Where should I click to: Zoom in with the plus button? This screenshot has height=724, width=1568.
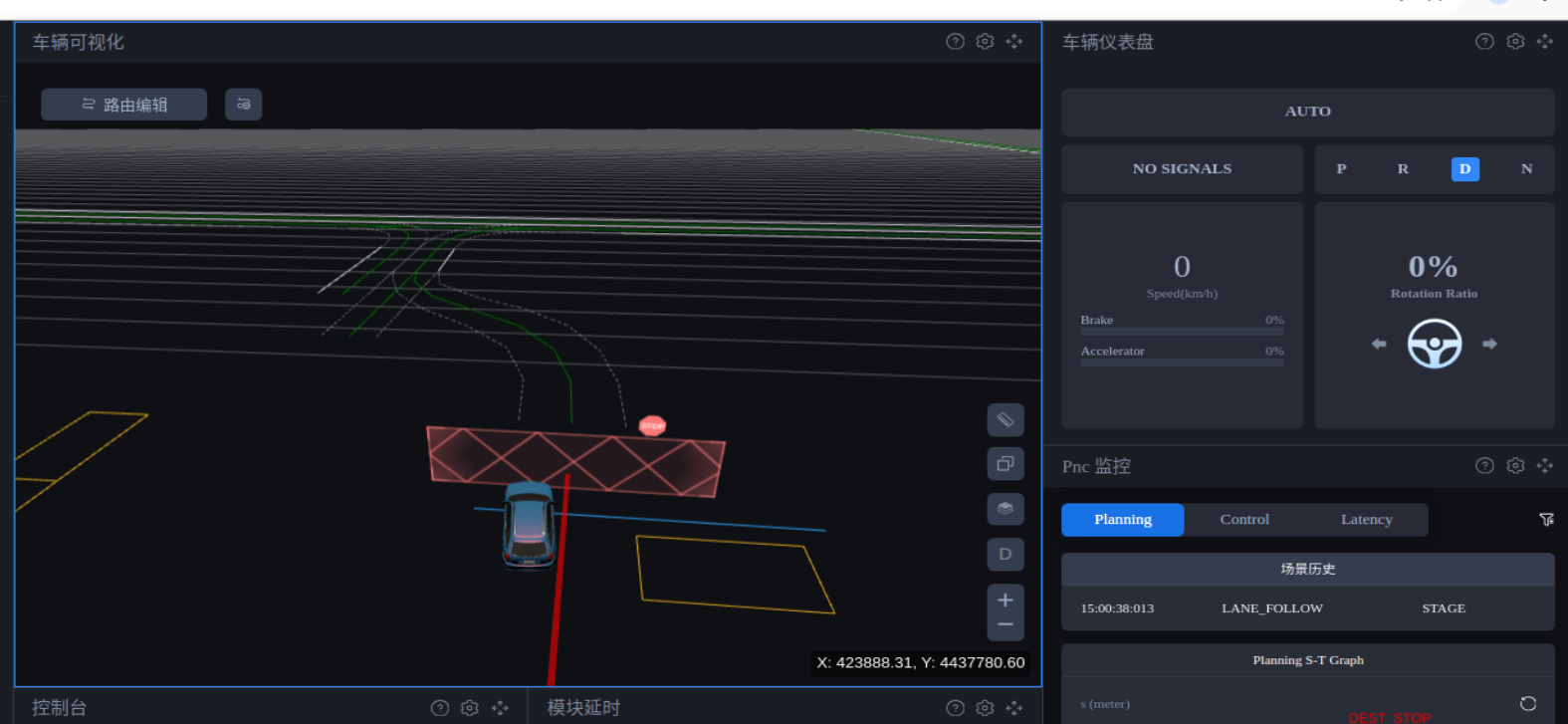click(x=1006, y=600)
